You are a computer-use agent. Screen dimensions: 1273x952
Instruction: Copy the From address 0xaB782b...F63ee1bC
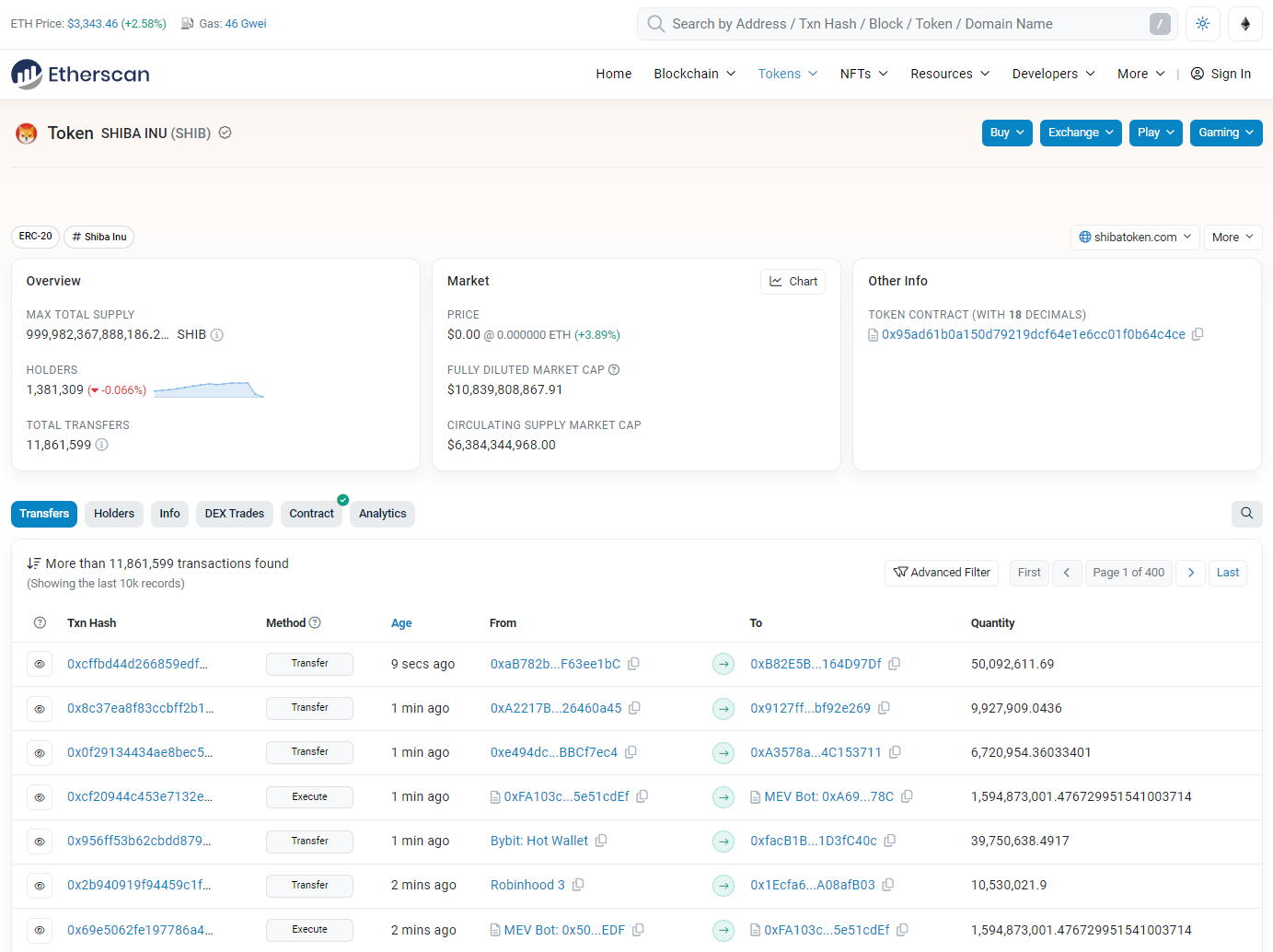[633, 664]
